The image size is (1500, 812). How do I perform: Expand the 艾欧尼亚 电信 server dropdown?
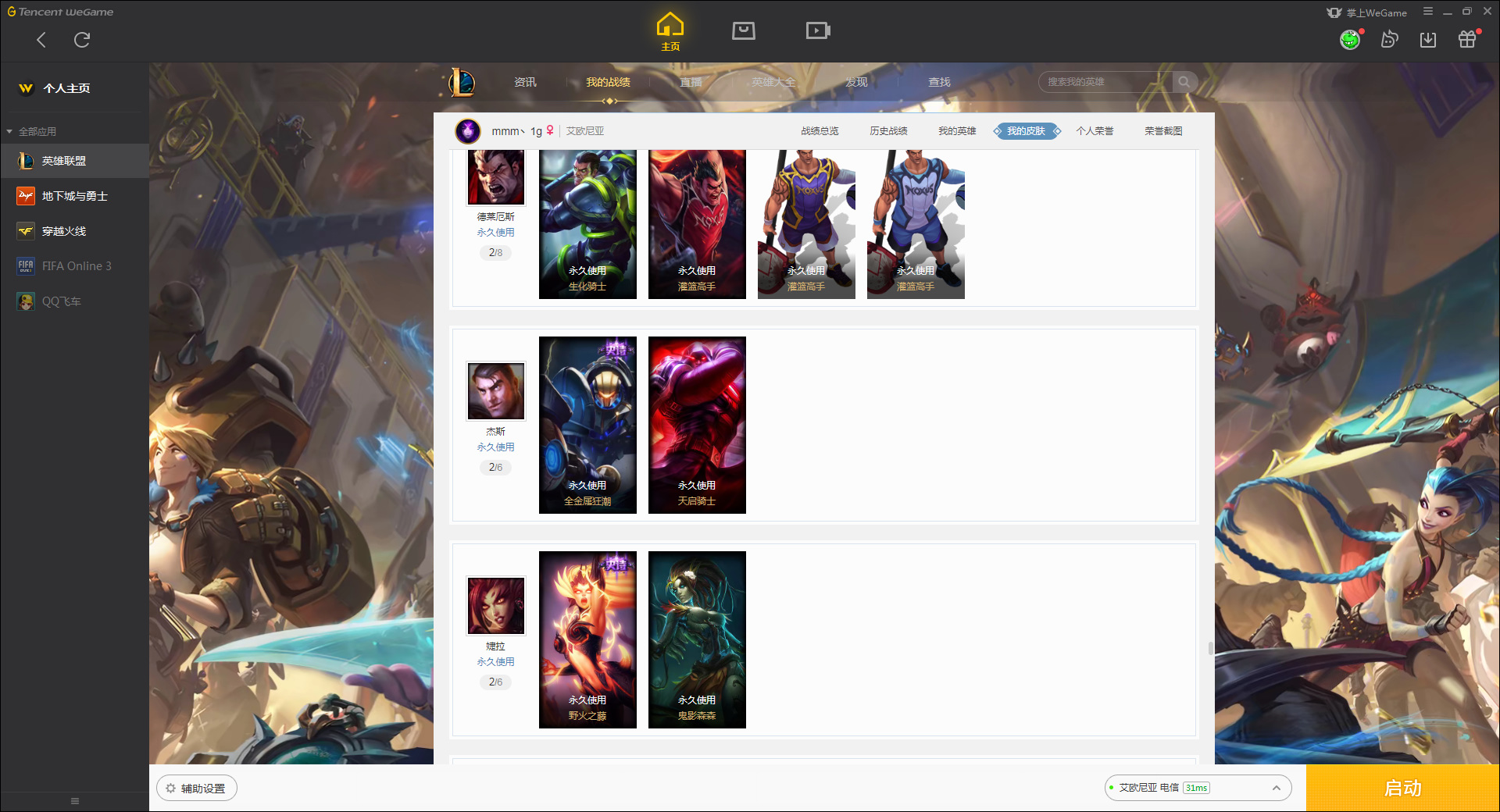tap(1198, 788)
